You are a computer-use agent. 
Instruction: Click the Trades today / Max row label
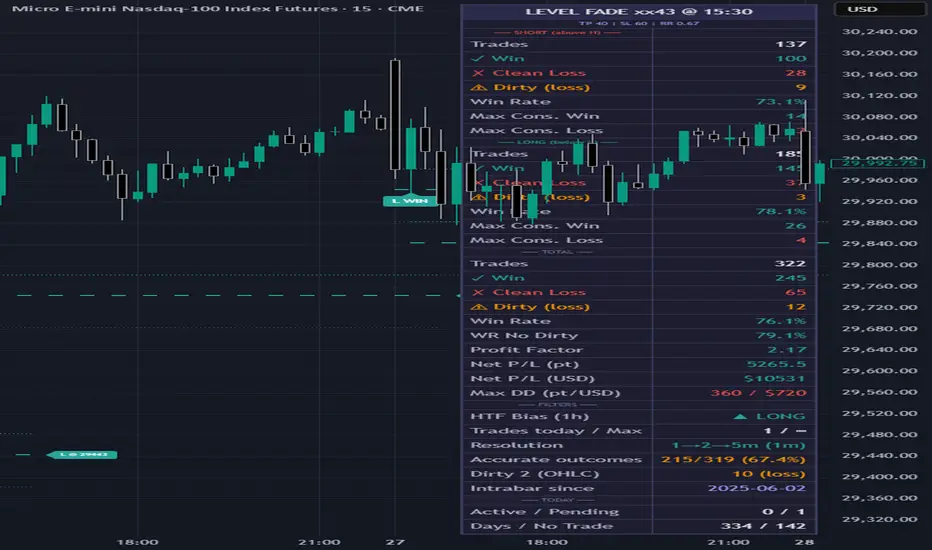556,430
